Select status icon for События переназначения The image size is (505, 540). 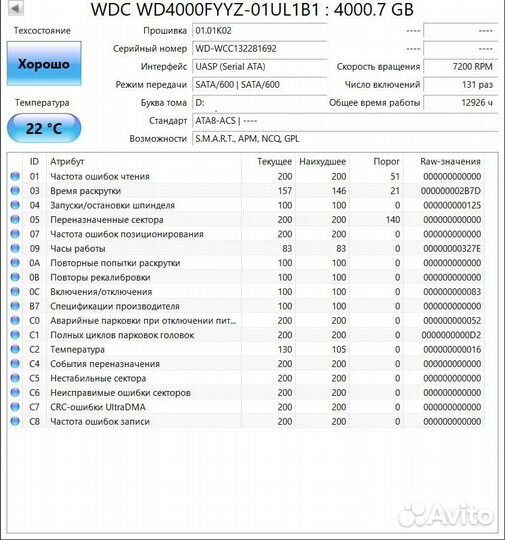click(15, 364)
